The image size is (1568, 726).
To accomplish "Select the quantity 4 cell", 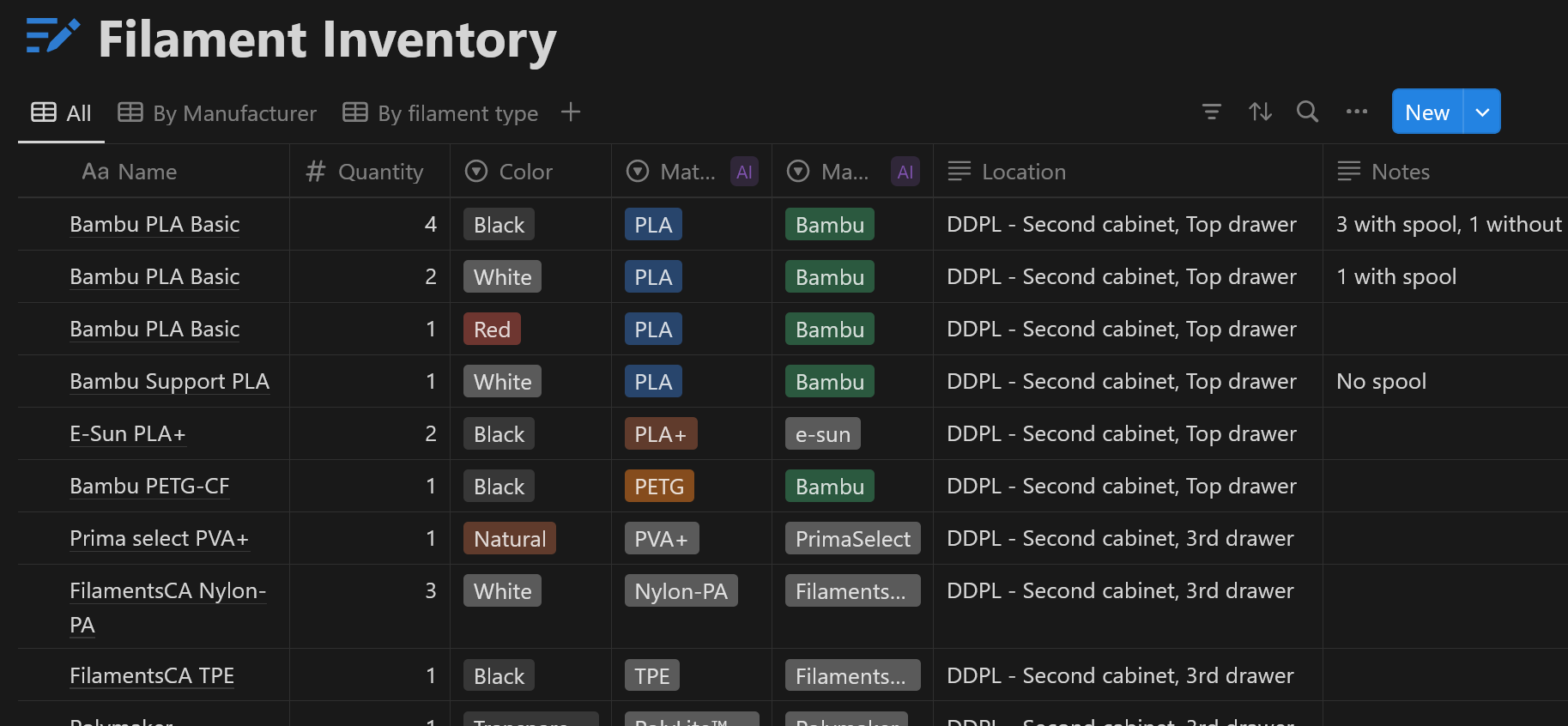I will 370,224.
